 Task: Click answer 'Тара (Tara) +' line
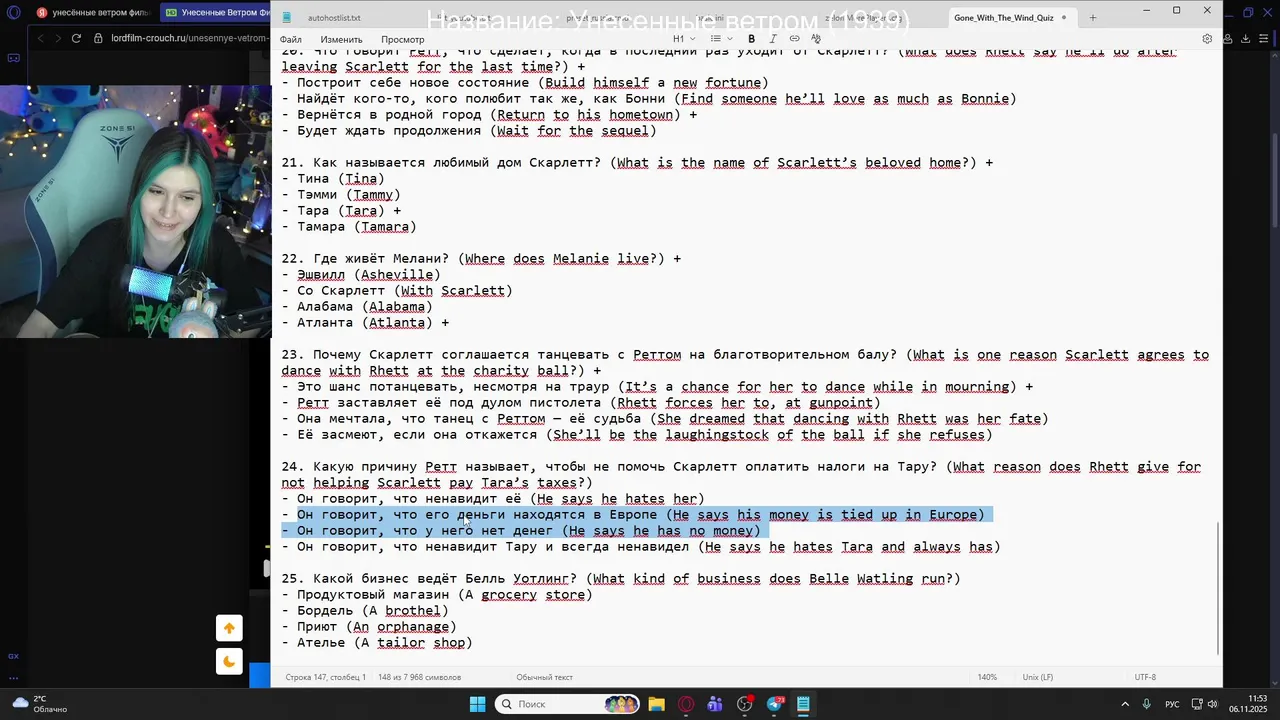[341, 211]
